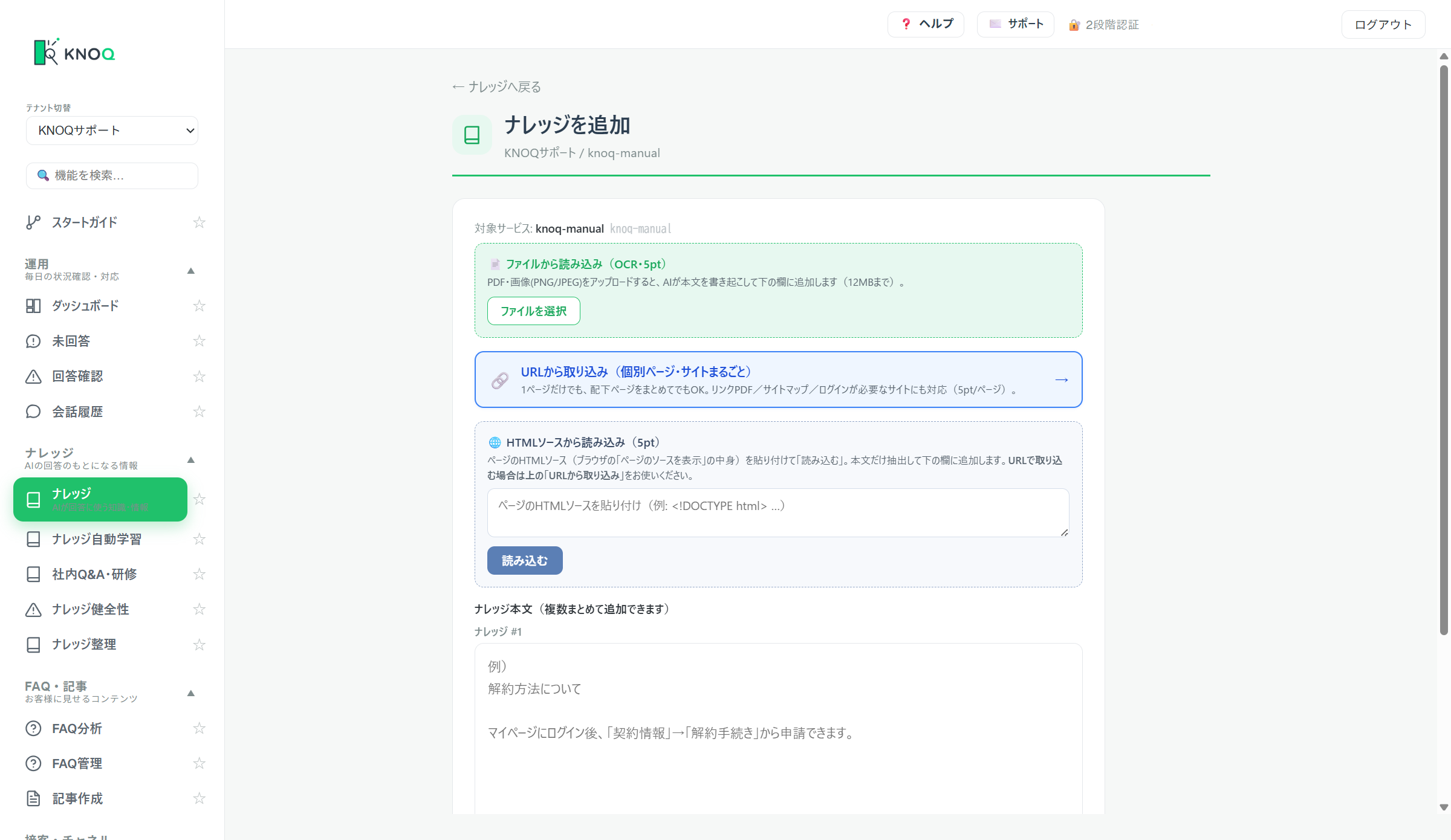
Task: Click the FAQ管理 question mark icon
Action: pos(33,763)
